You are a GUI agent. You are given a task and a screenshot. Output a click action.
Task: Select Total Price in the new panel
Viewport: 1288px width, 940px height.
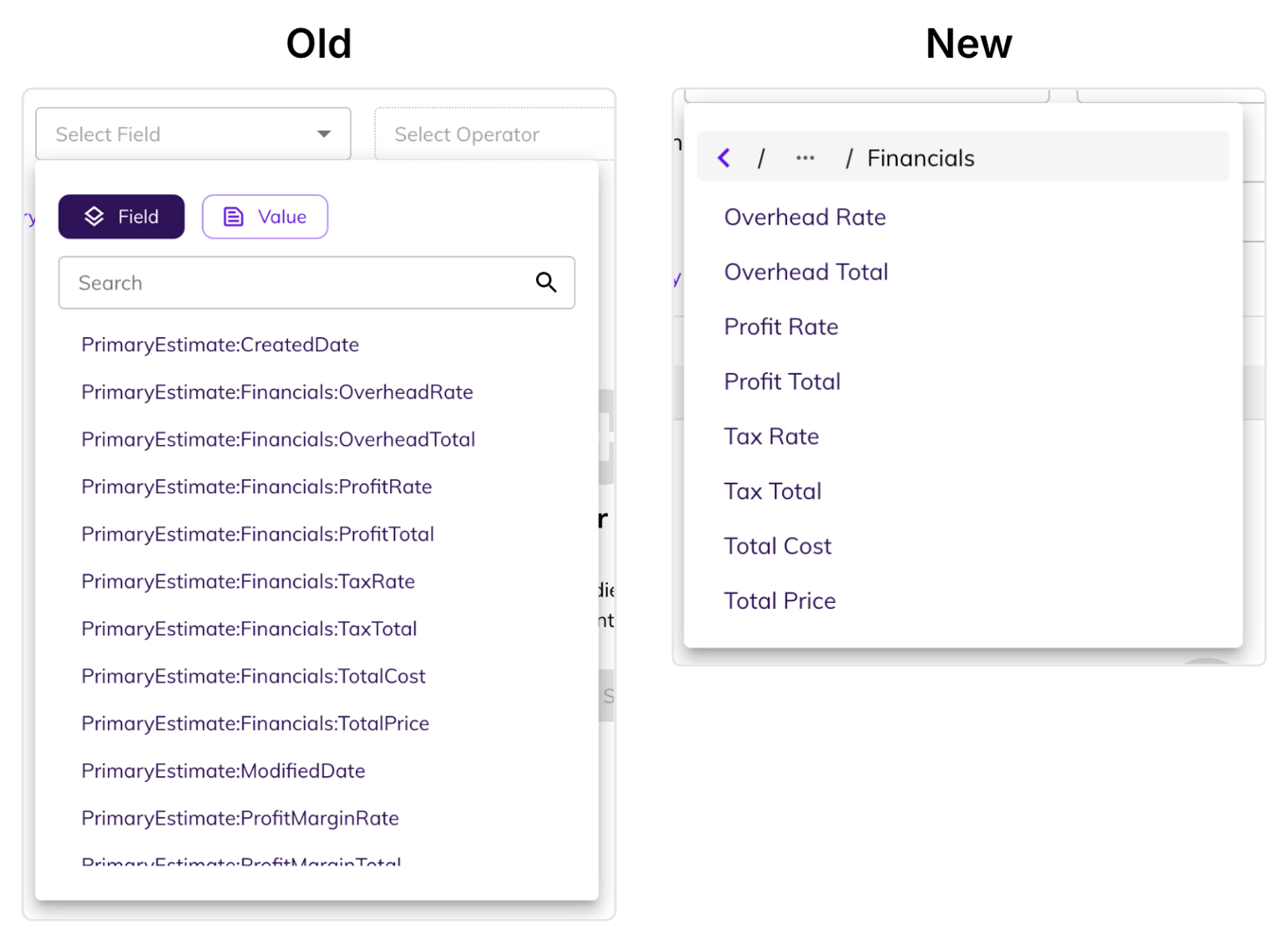(x=779, y=600)
